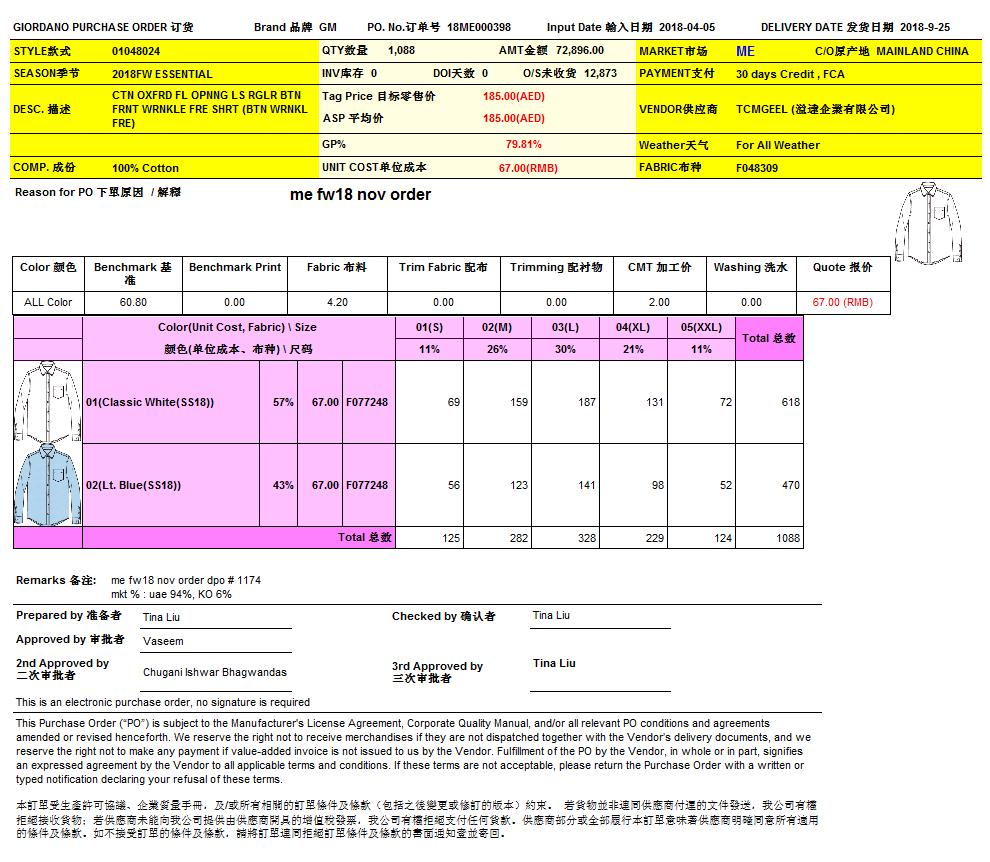This screenshot has width=990, height=862.
Task: Select the 02(Lt. Blue(SS18)) color label
Action: 134,485
